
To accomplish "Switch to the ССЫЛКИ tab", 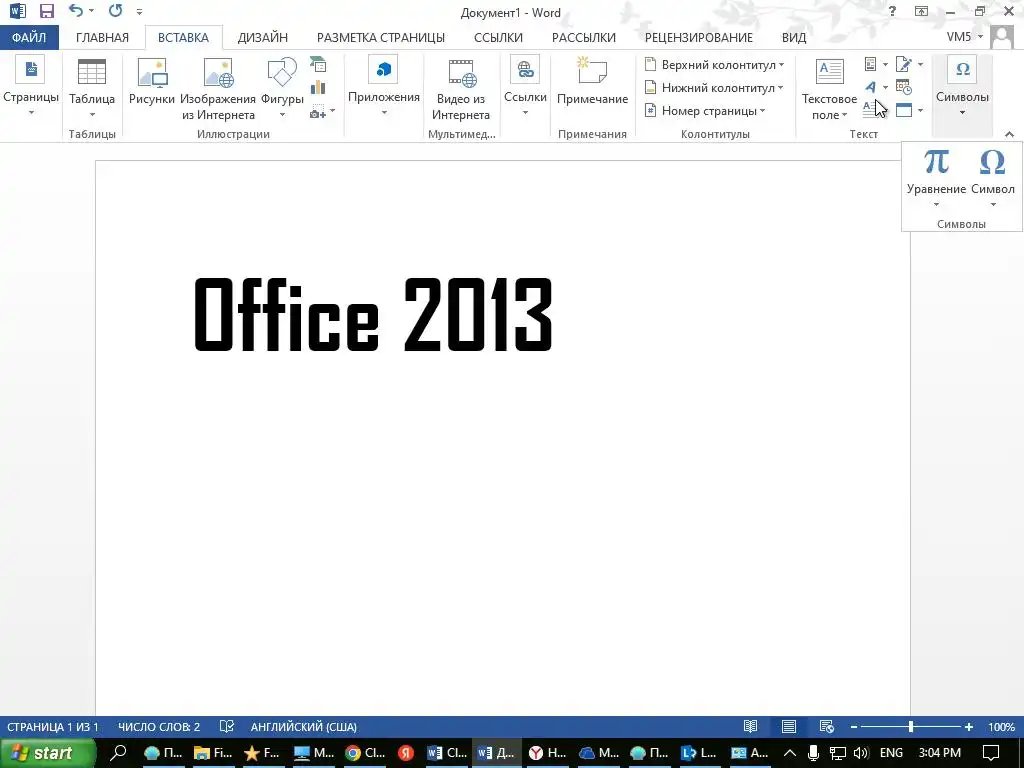I will [498, 37].
